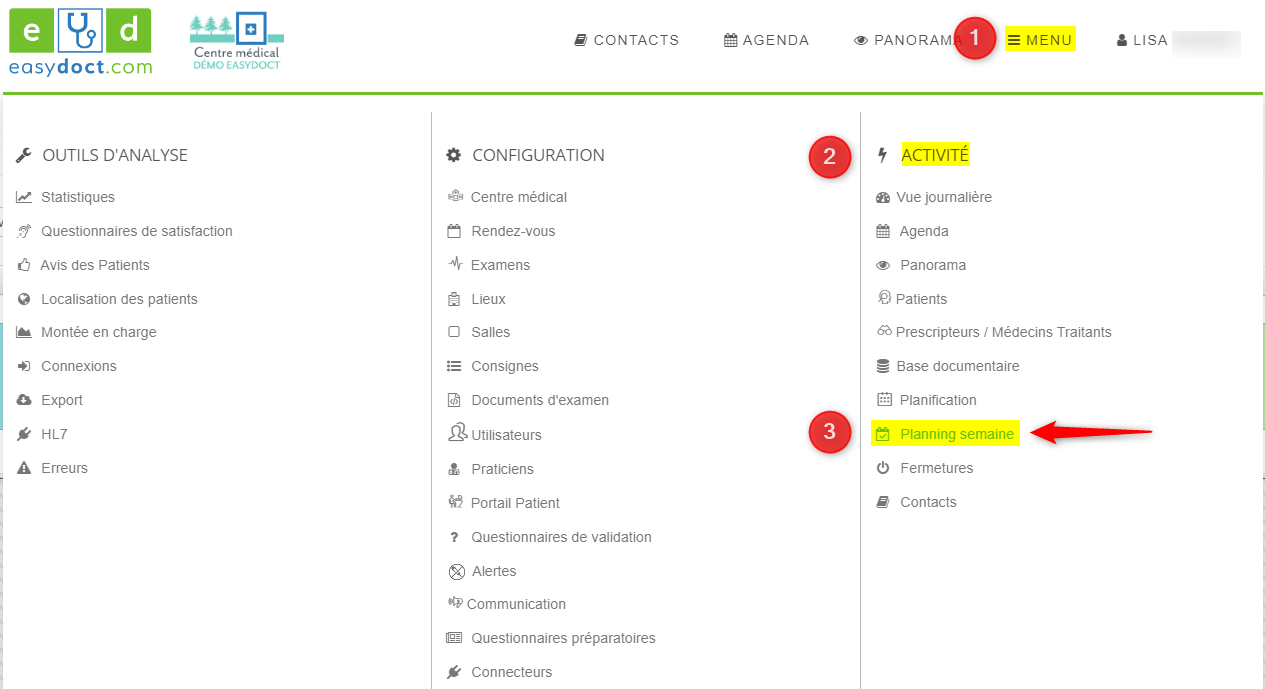The width and height of the screenshot is (1265, 689).
Task: Expand the LISA user account menu
Action: pyautogui.click(x=1142, y=40)
